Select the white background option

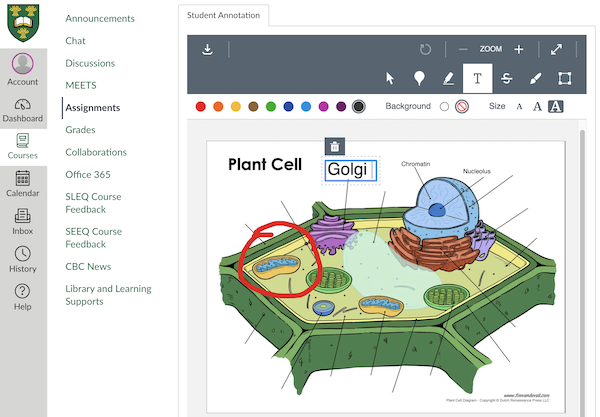[x=444, y=106]
